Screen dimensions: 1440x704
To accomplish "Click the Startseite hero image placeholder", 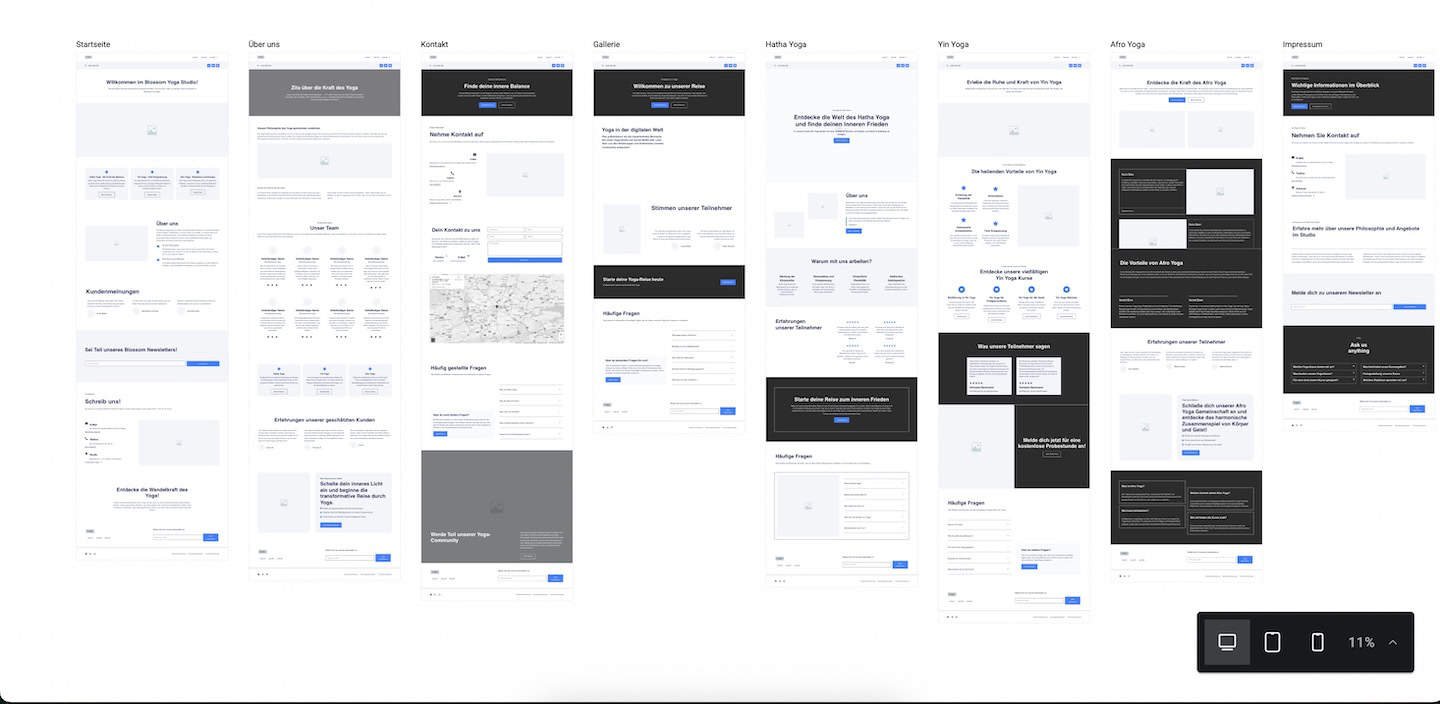I will pyautogui.click(x=152, y=130).
